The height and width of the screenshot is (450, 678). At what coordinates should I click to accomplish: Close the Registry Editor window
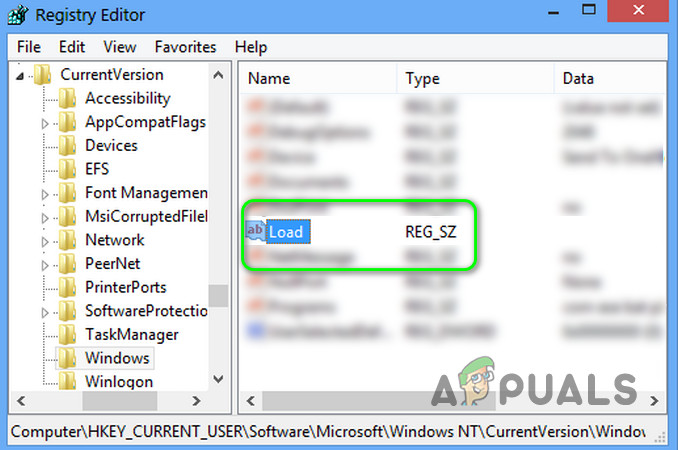coord(638,10)
